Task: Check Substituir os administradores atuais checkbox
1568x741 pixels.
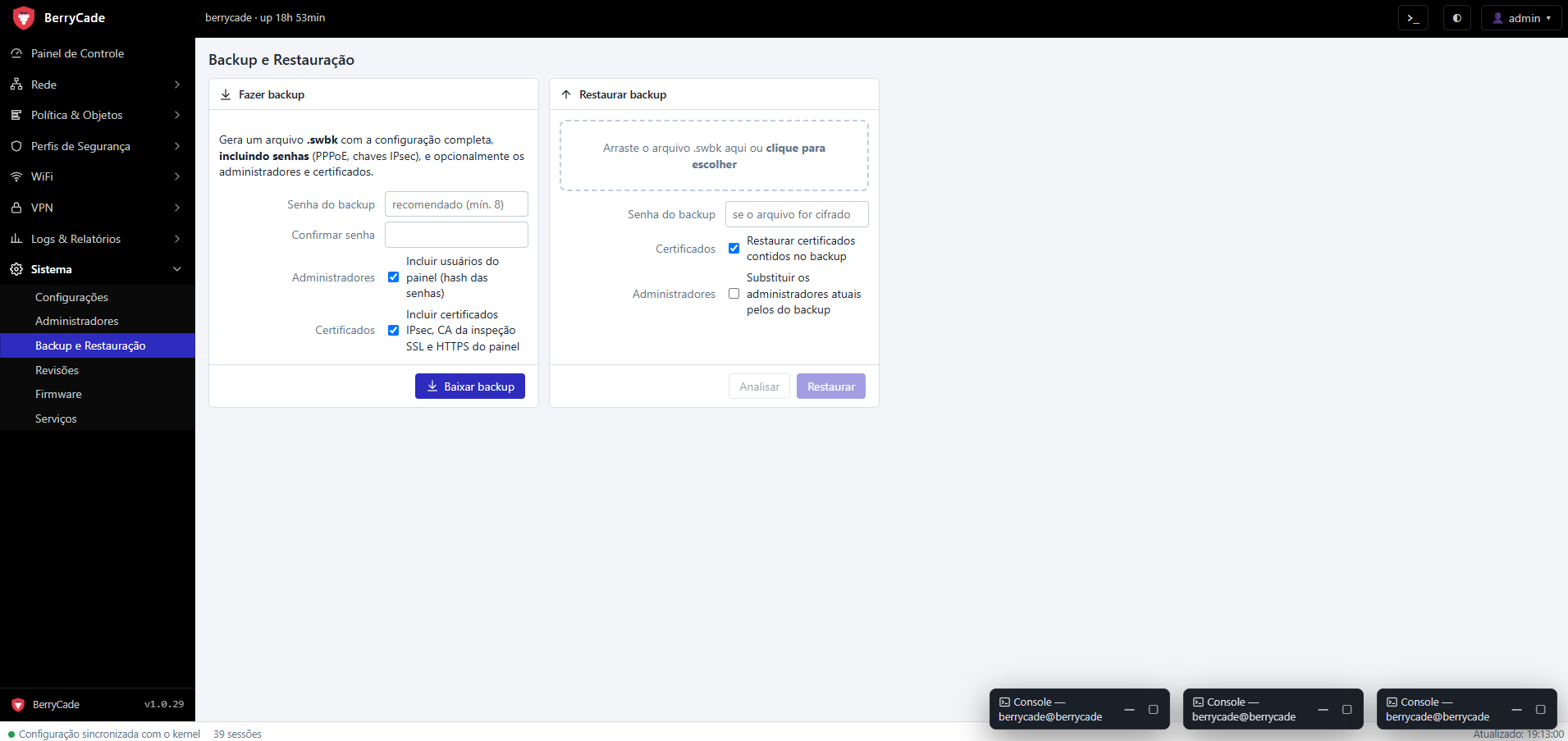Action: pyautogui.click(x=734, y=294)
